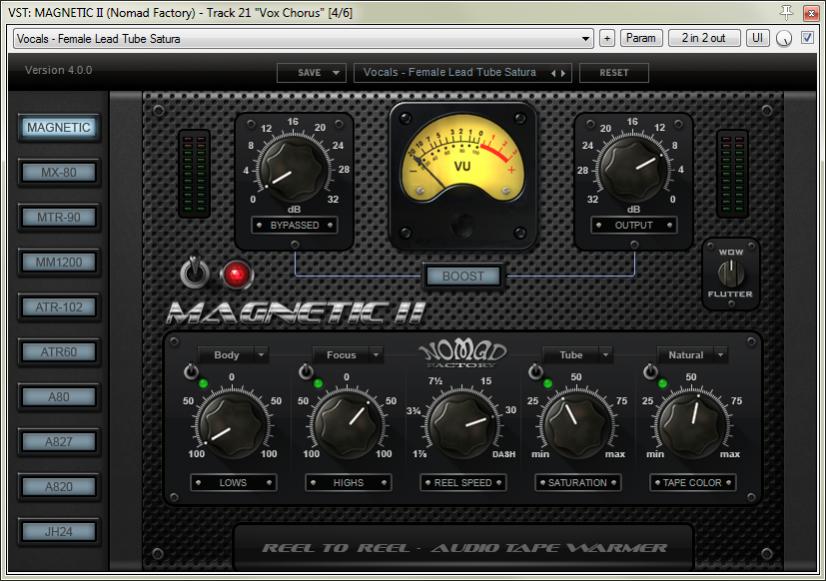Go to next preset arrow
The height and width of the screenshot is (581, 826).
pyautogui.click(x=563, y=73)
